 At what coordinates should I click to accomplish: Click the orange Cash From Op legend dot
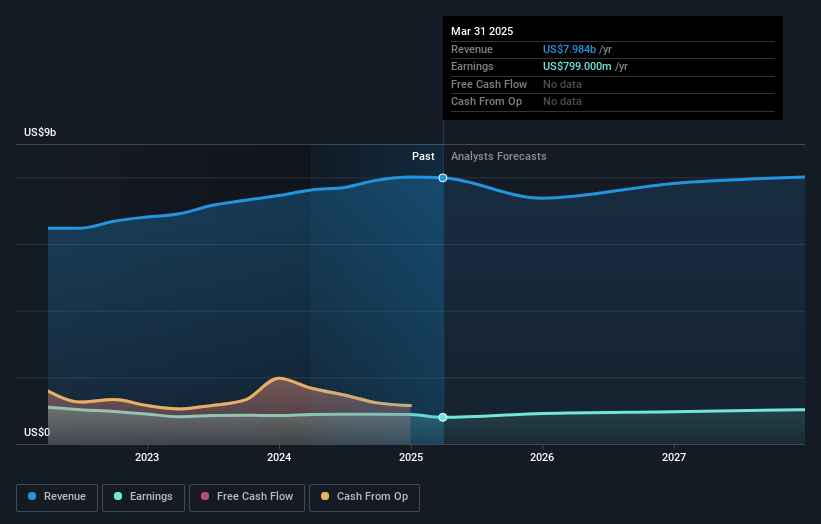(x=325, y=496)
